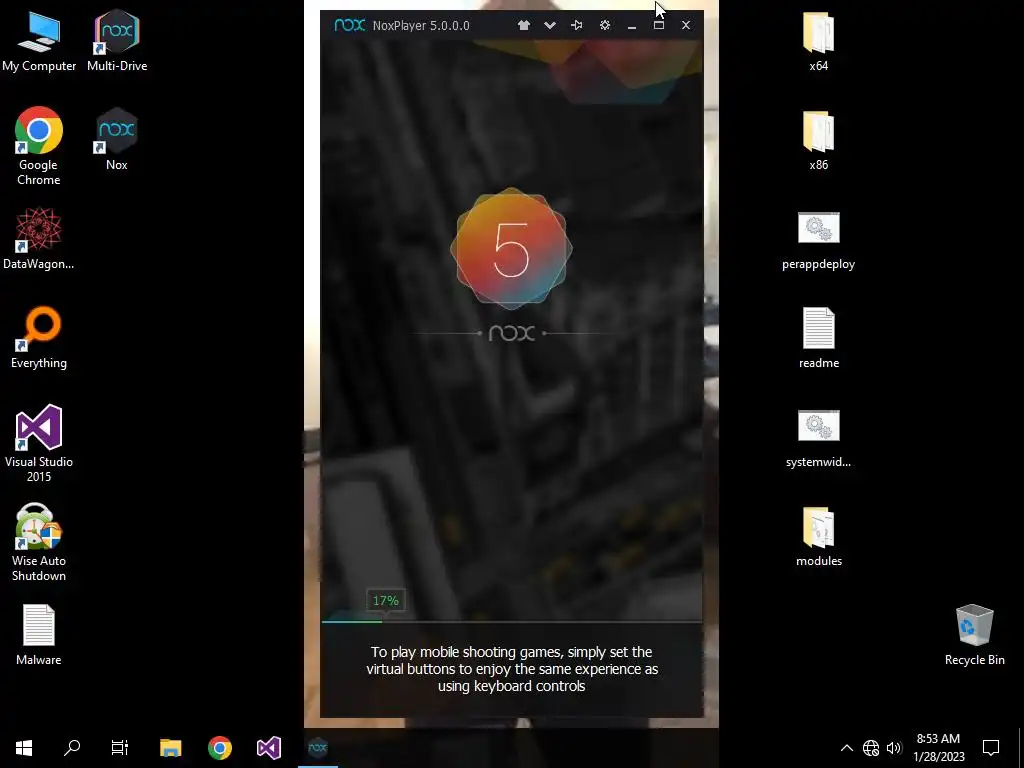The width and height of the screenshot is (1024, 768).
Task: Open File Explorer from taskbar
Action: pyautogui.click(x=170, y=748)
